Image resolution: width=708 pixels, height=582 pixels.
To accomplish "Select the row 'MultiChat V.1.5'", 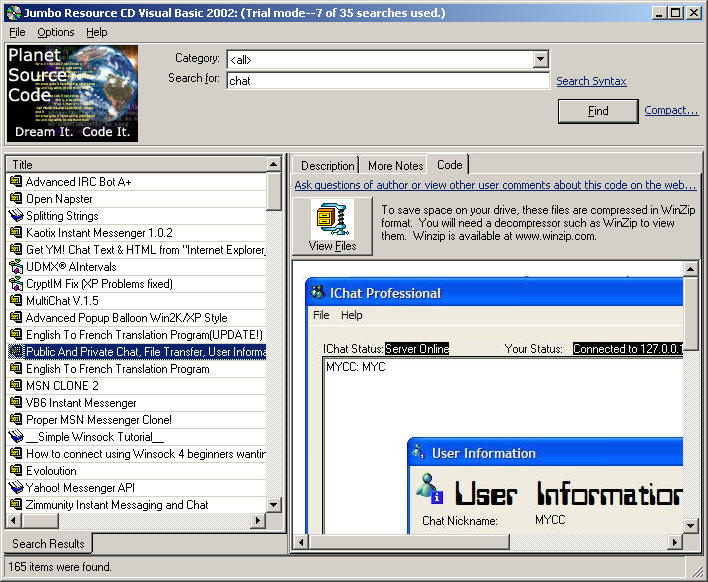I will click(x=136, y=301).
